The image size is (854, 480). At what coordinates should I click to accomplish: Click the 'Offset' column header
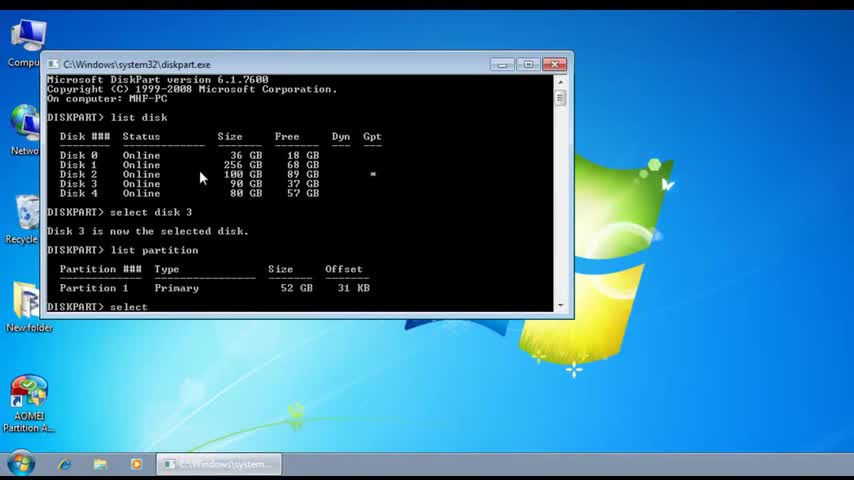344,269
